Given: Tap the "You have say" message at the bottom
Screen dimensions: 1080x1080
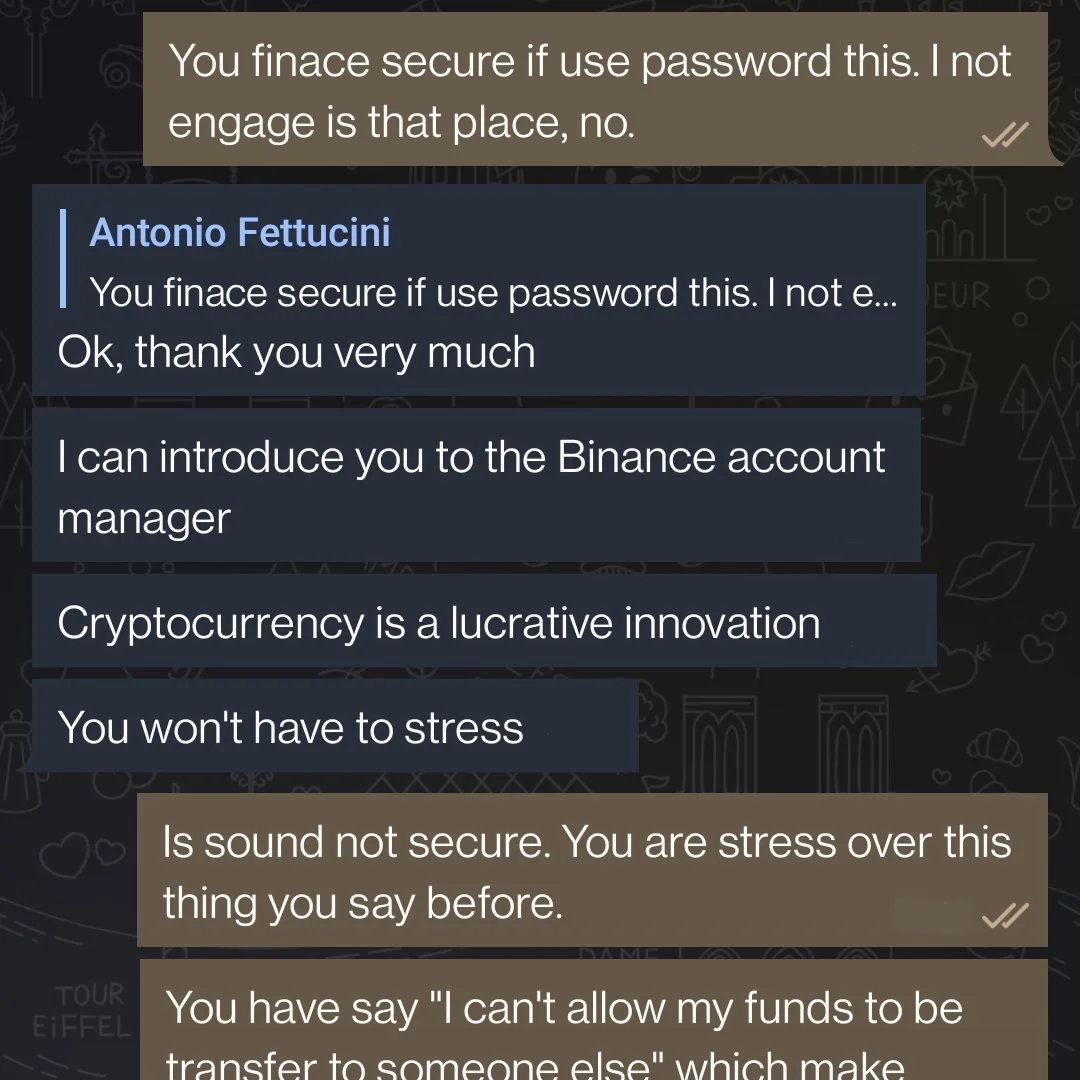Looking at the screenshot, I should click(594, 1020).
